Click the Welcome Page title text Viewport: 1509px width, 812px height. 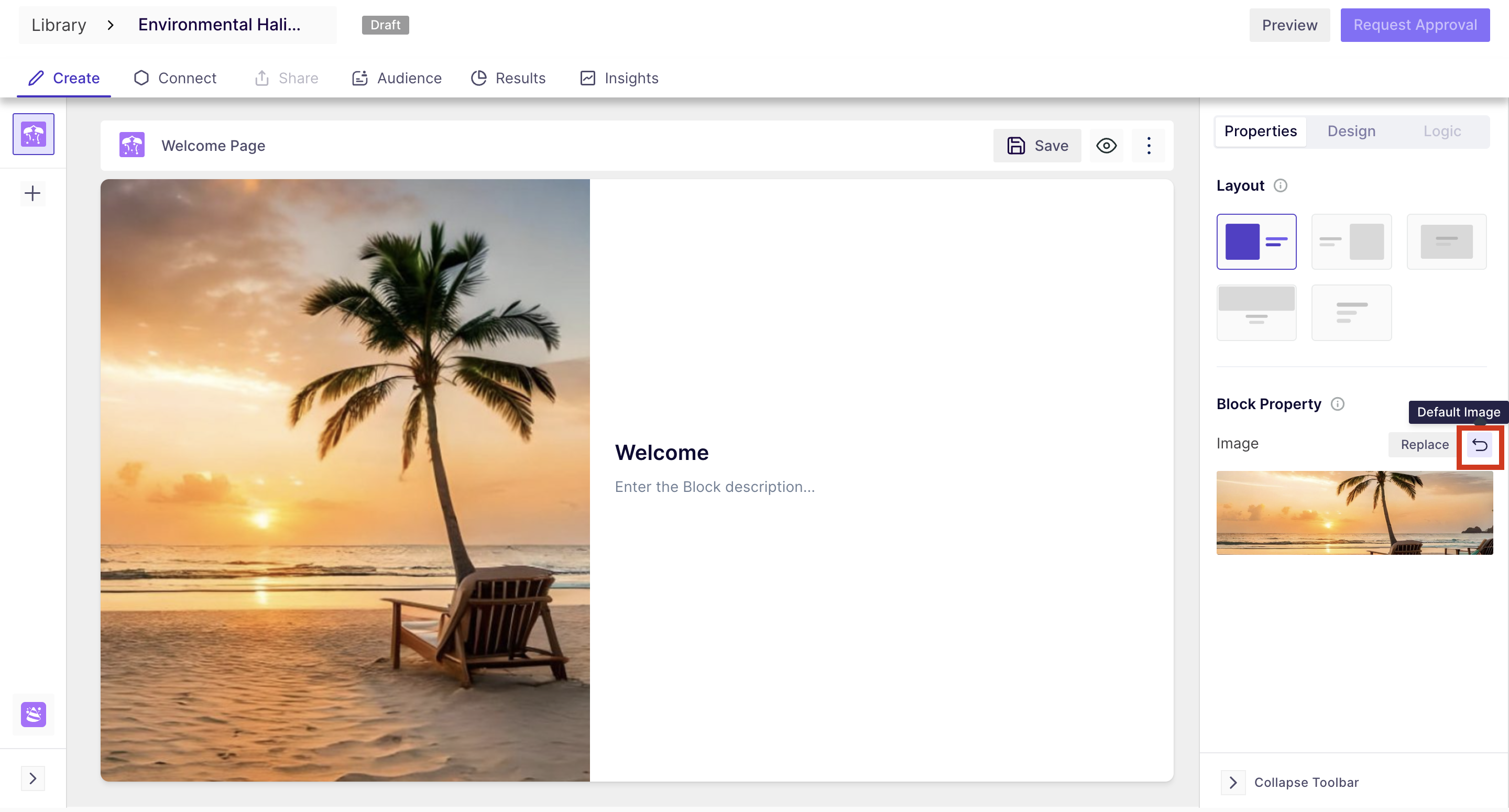[x=213, y=146]
